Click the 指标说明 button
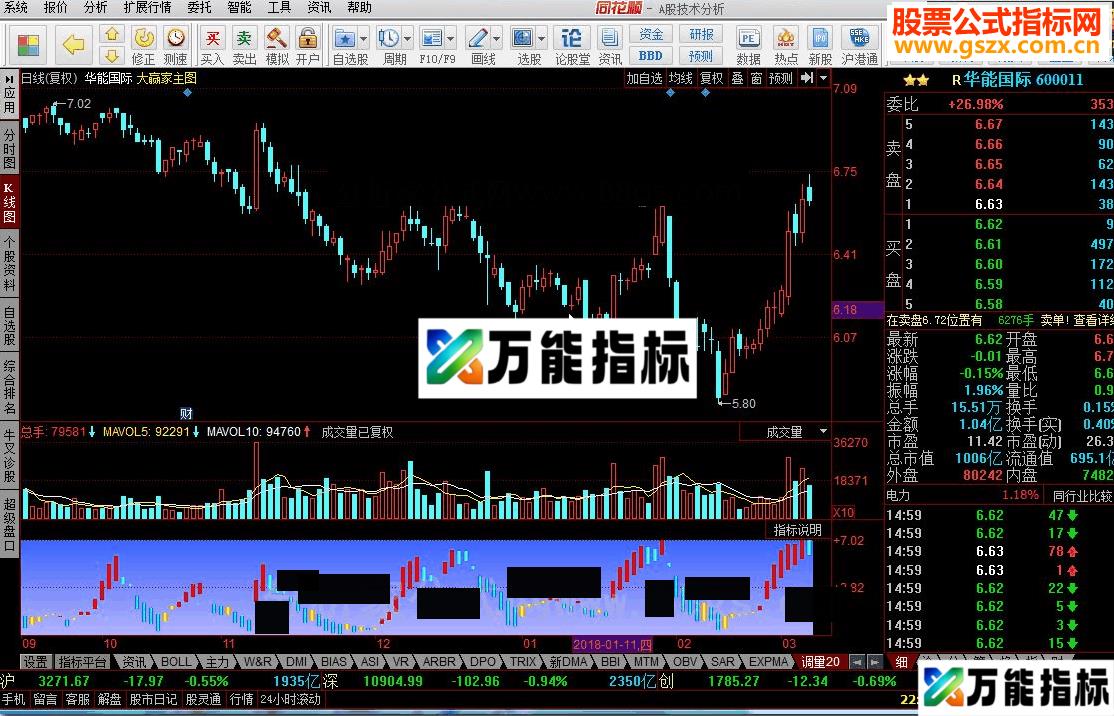 797,530
